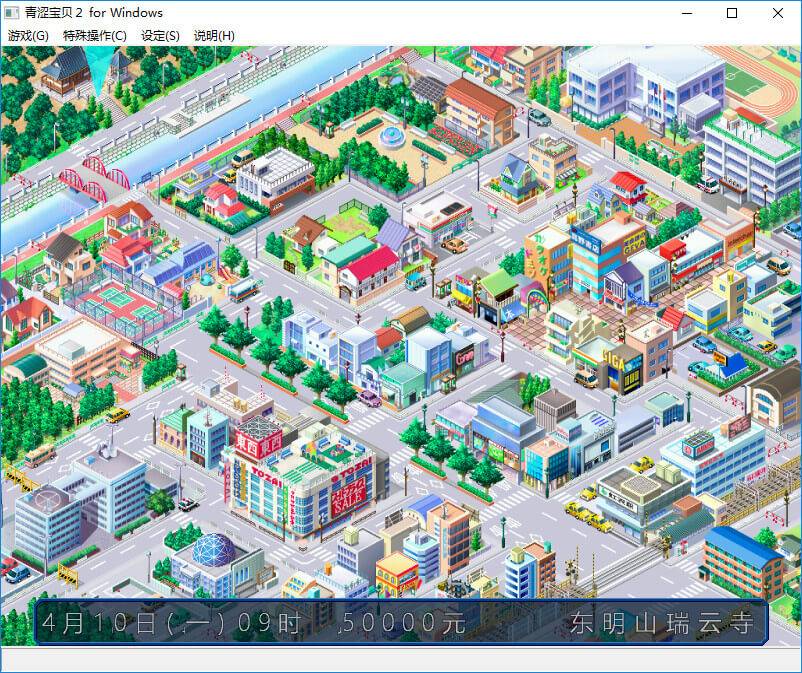The width and height of the screenshot is (802, 673).
Task: Click the 东明山瑞云寺 location name label
Action: coord(662,623)
